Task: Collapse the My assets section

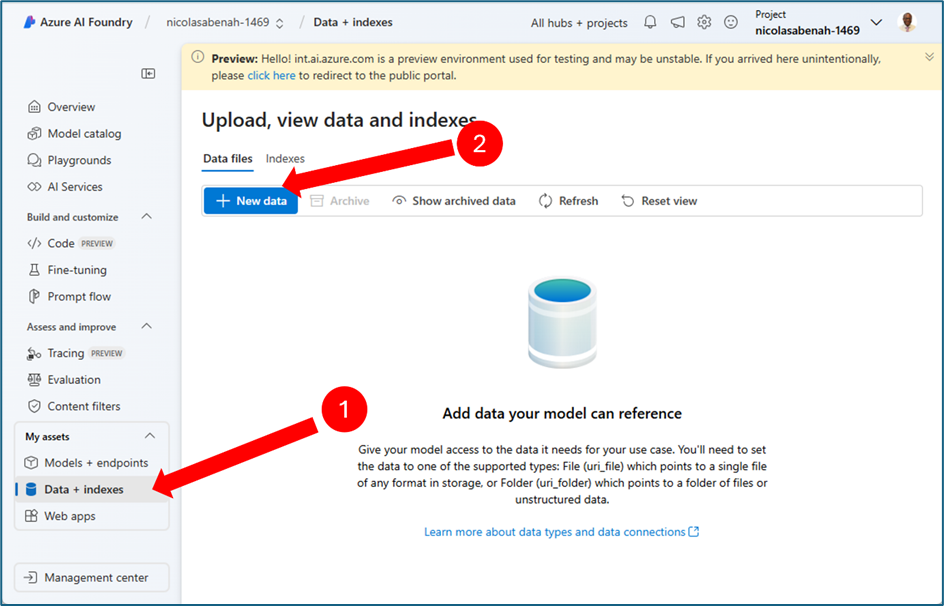Action: pos(150,436)
